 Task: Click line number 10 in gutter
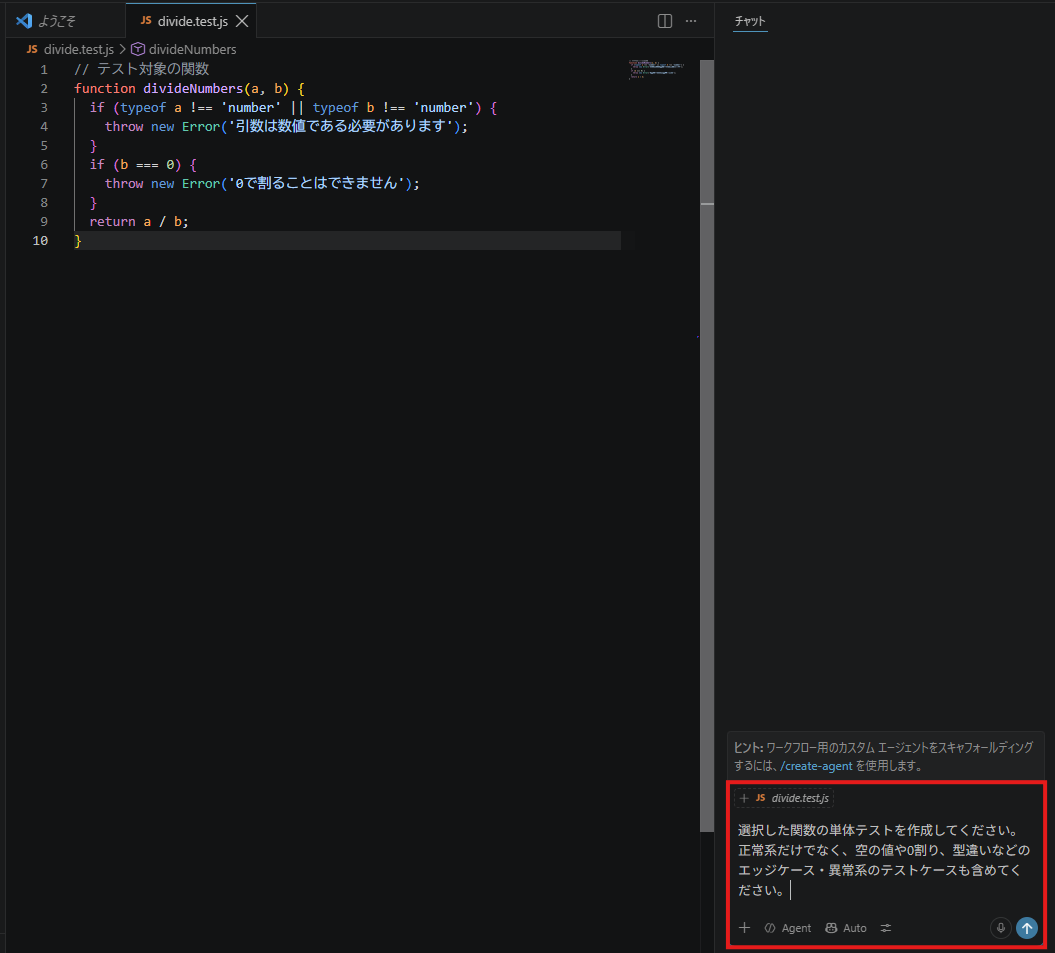pos(40,240)
